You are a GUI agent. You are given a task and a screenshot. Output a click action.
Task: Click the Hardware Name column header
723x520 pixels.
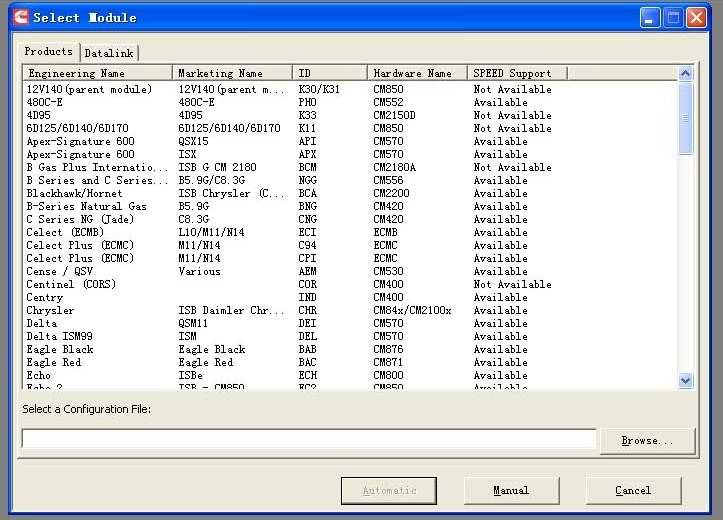(417, 73)
